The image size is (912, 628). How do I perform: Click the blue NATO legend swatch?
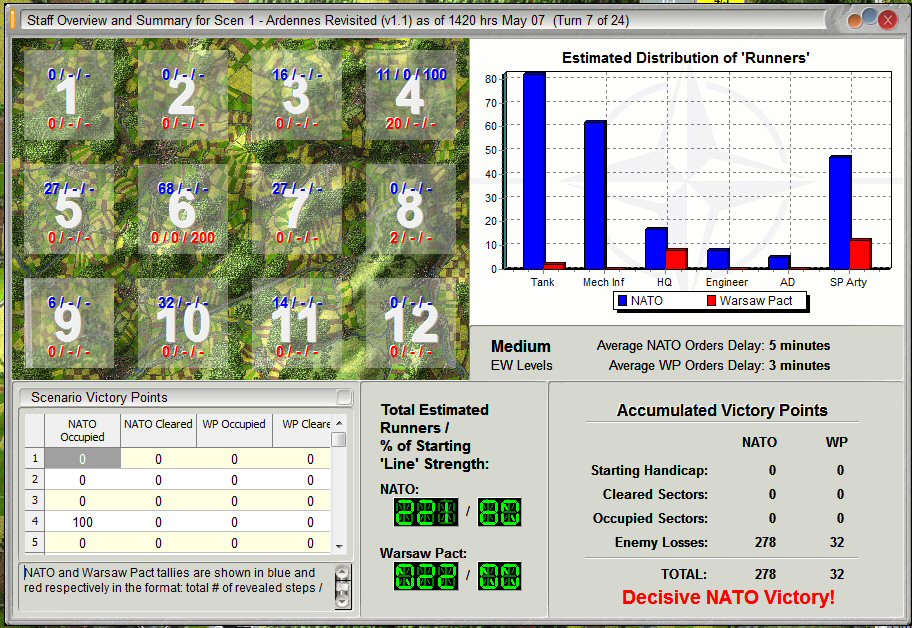[622, 301]
